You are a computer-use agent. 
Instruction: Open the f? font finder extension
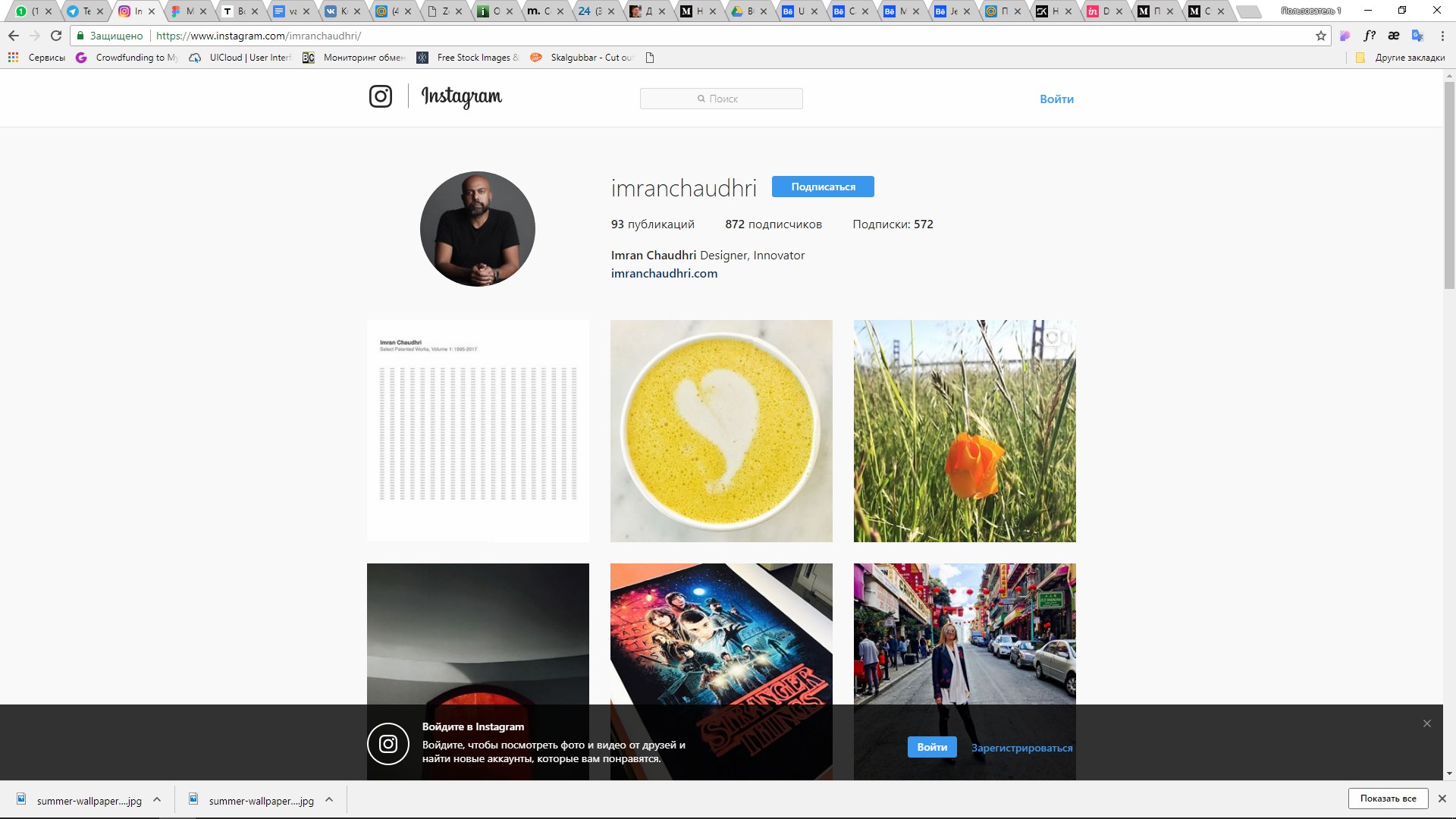coord(1370,36)
